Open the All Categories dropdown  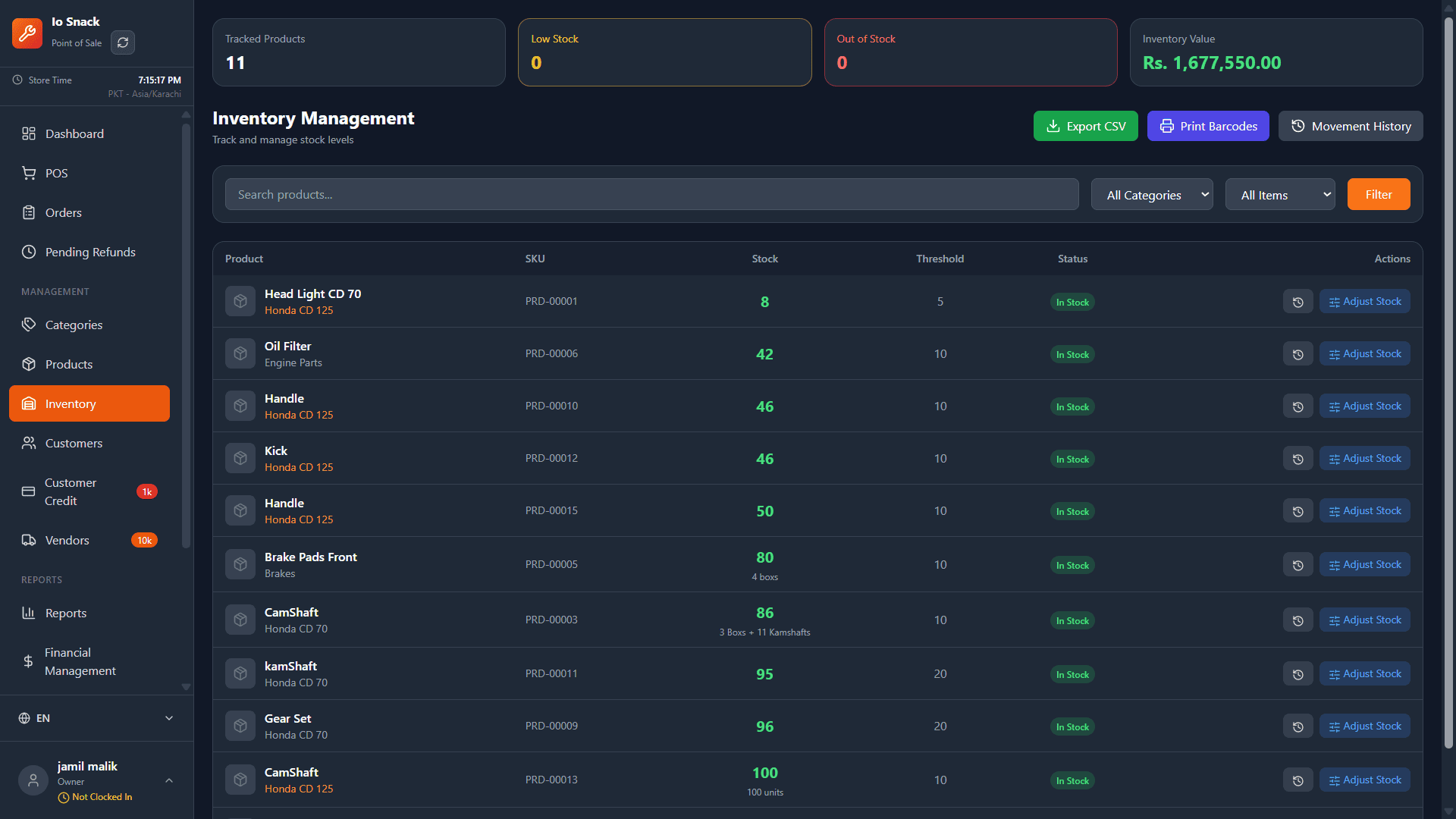(1151, 194)
